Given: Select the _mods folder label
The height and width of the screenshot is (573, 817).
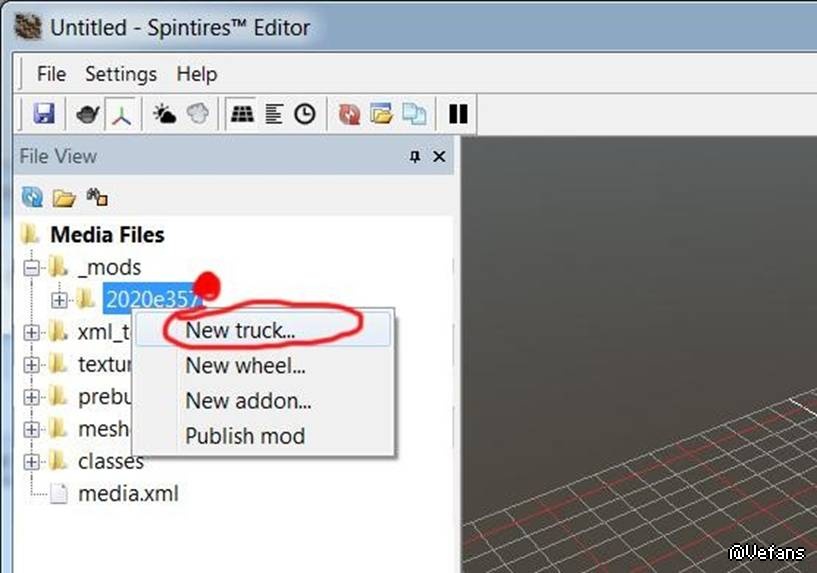Looking at the screenshot, I should (x=109, y=267).
